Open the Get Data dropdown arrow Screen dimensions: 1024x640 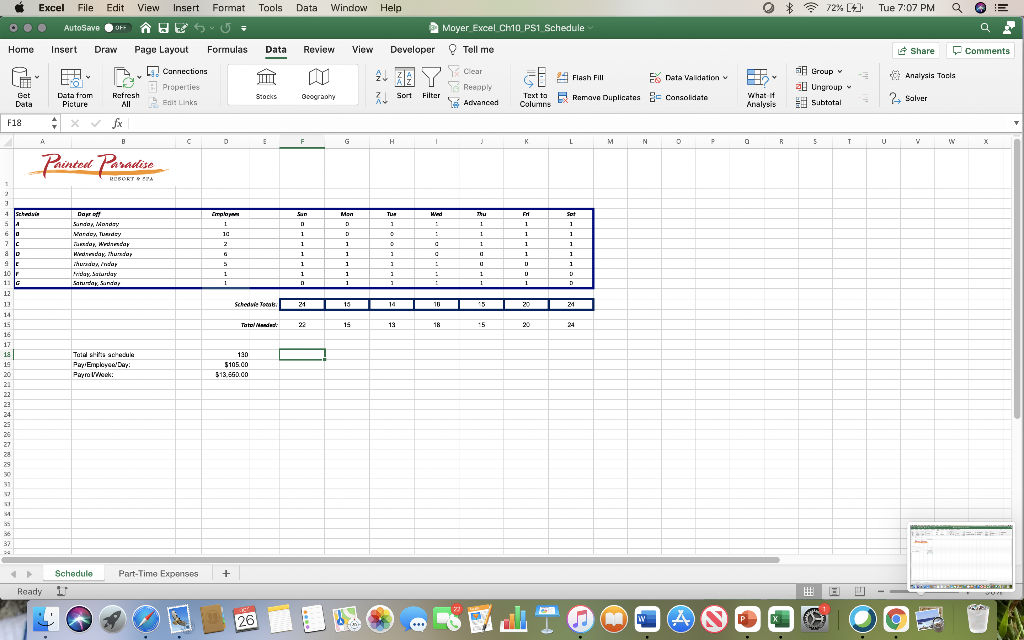coord(37,77)
